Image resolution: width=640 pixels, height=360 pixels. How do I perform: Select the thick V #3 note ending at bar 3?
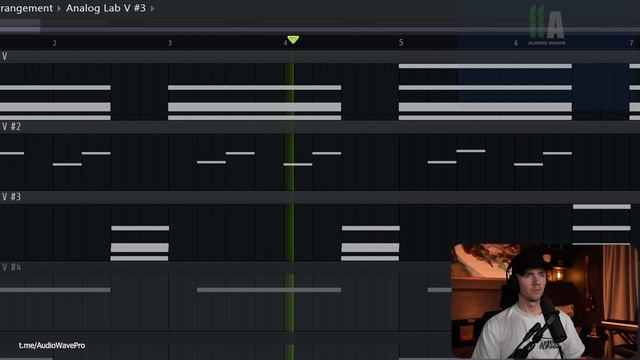[x=140, y=248]
